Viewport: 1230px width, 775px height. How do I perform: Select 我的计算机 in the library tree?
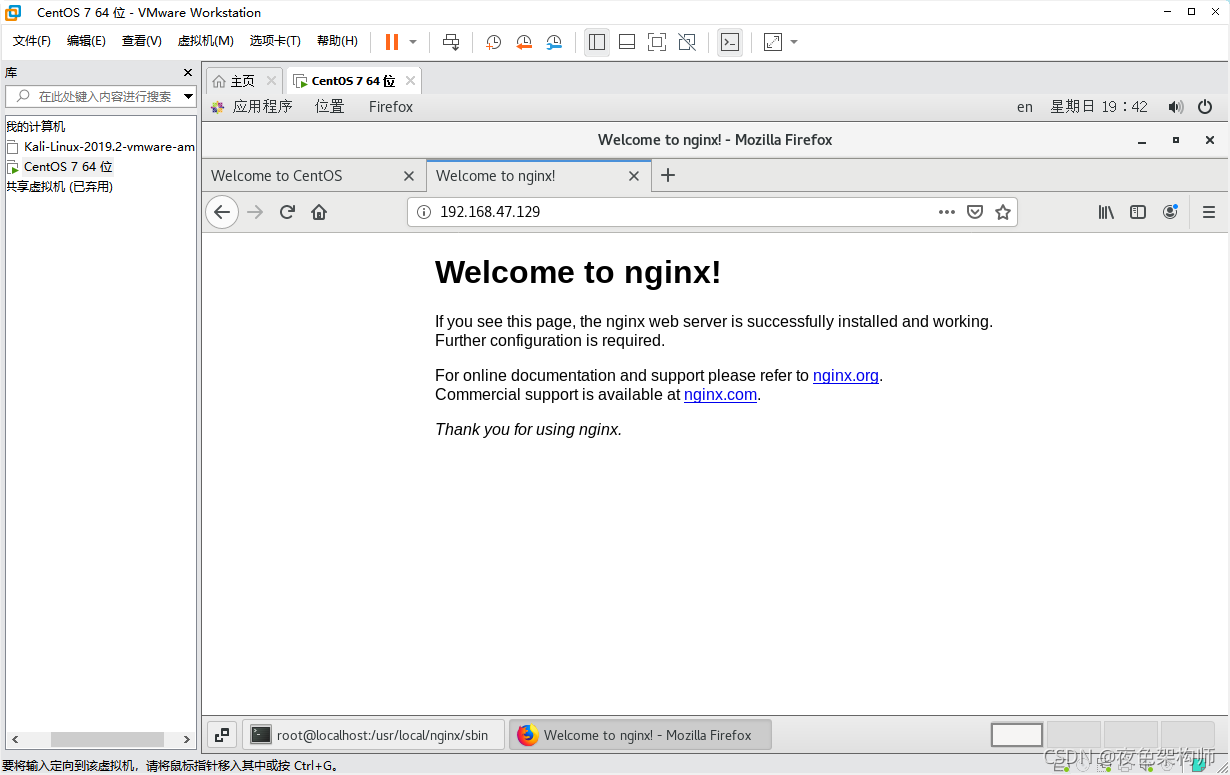point(35,126)
